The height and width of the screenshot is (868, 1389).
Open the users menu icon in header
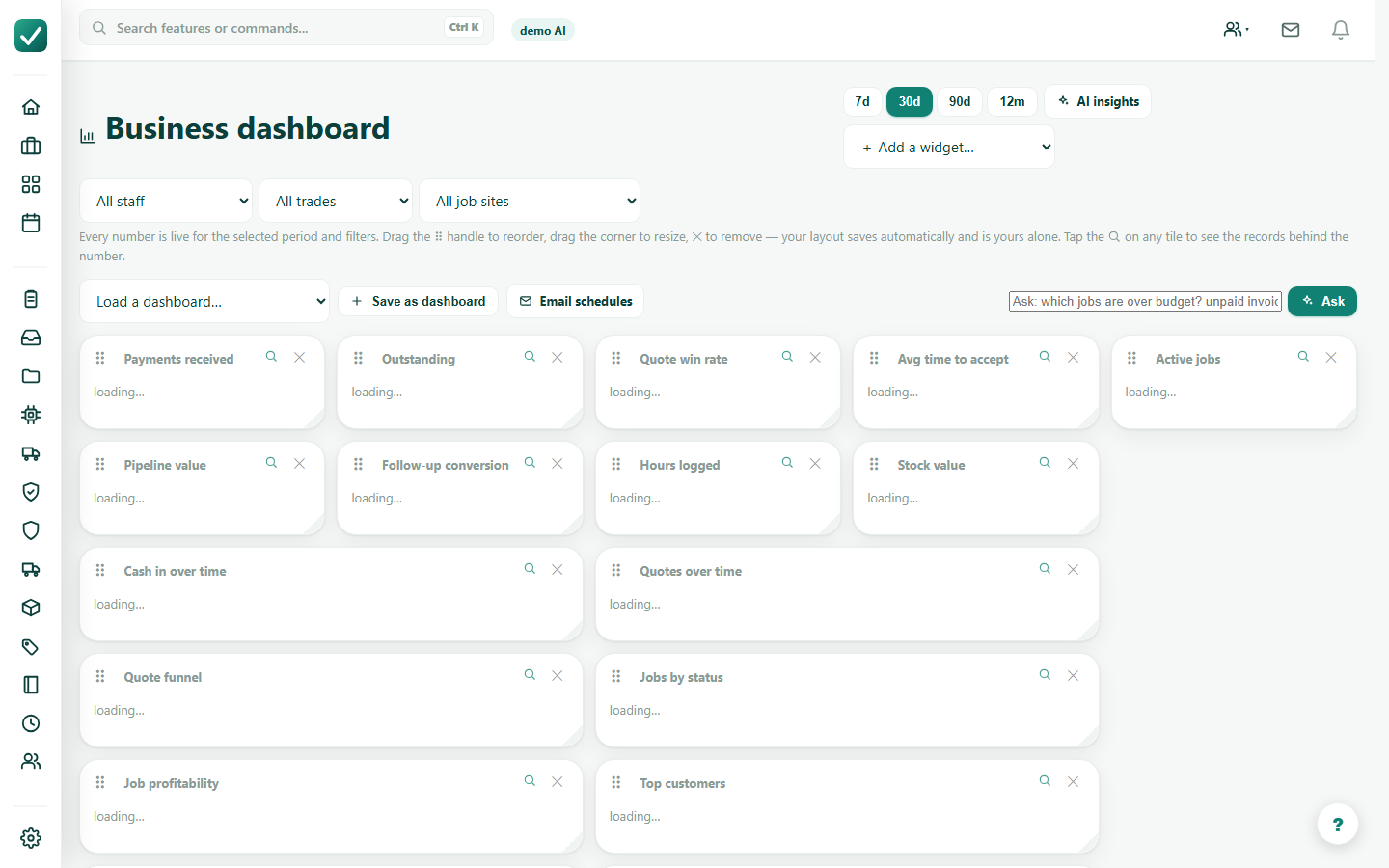coord(1236,30)
